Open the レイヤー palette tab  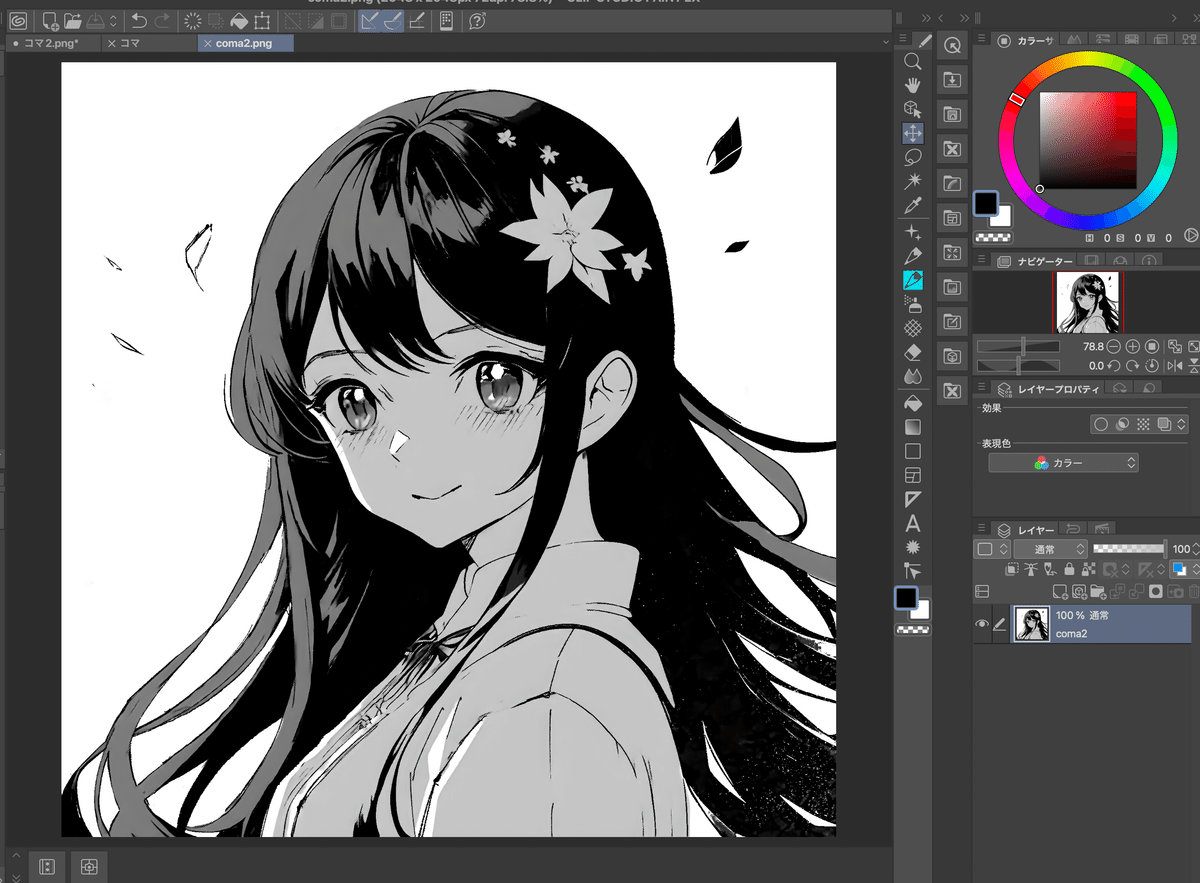pos(1026,528)
